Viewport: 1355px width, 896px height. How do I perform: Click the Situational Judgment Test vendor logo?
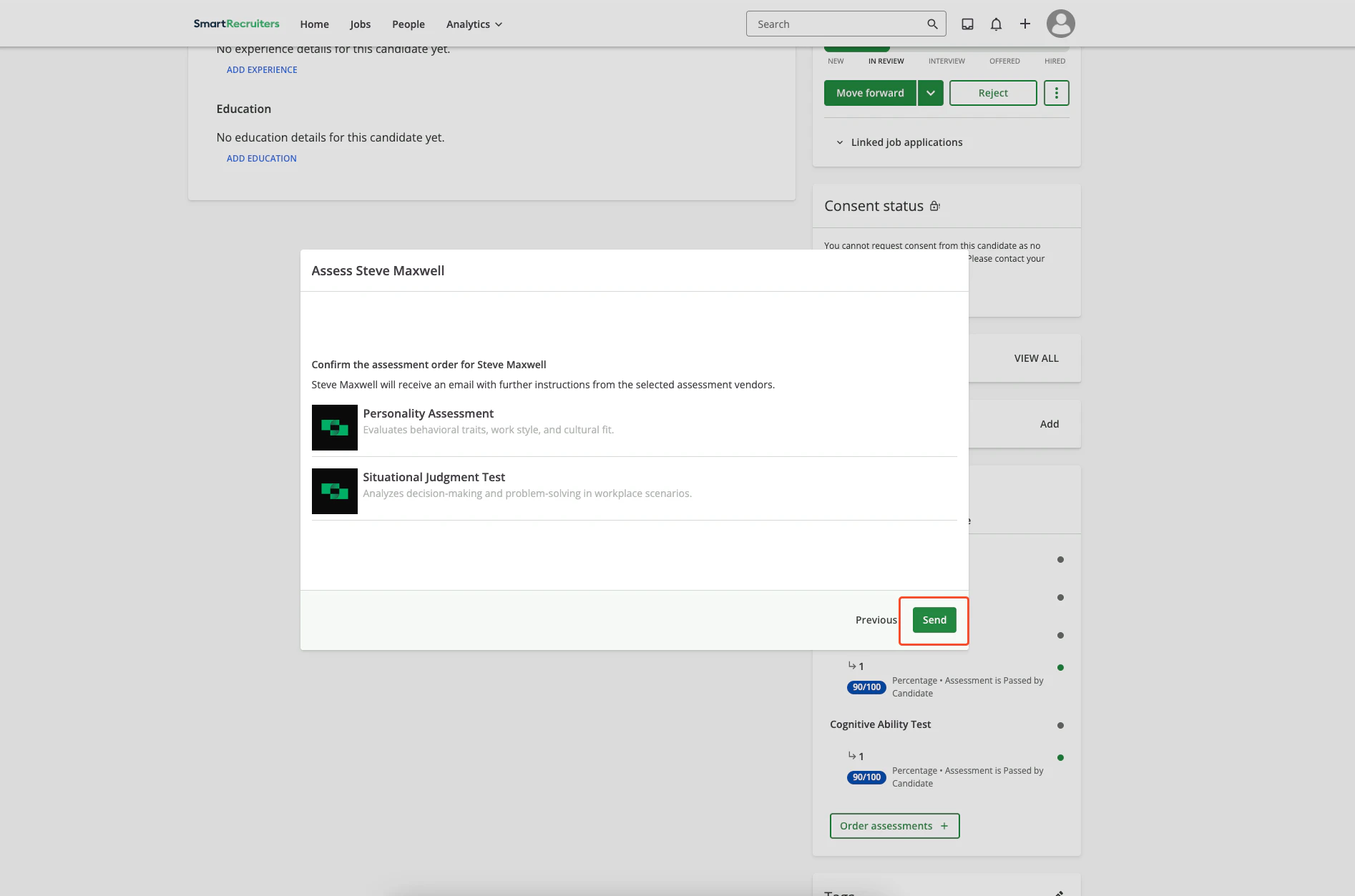(x=334, y=491)
